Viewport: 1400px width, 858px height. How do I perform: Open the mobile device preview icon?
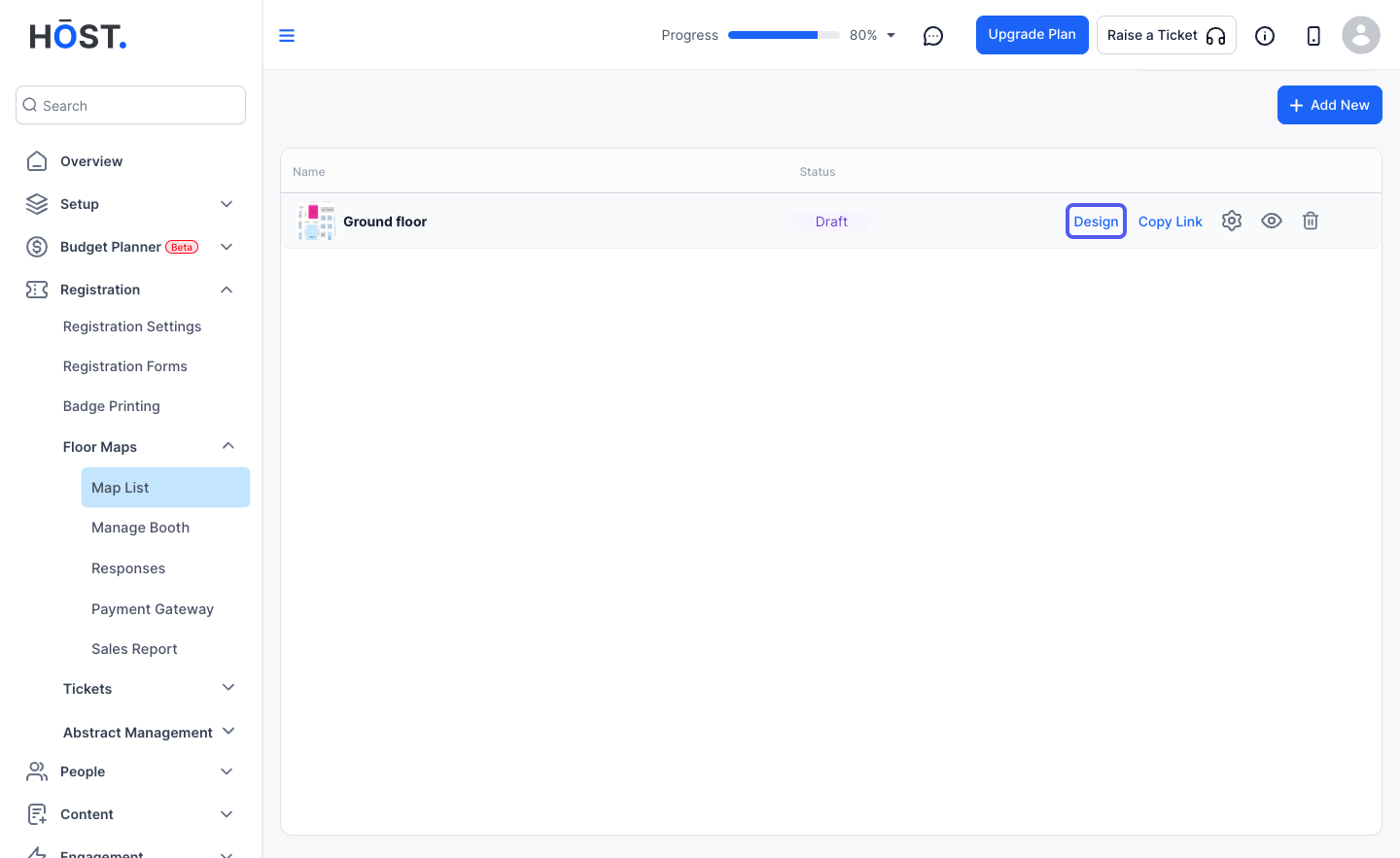pos(1313,36)
